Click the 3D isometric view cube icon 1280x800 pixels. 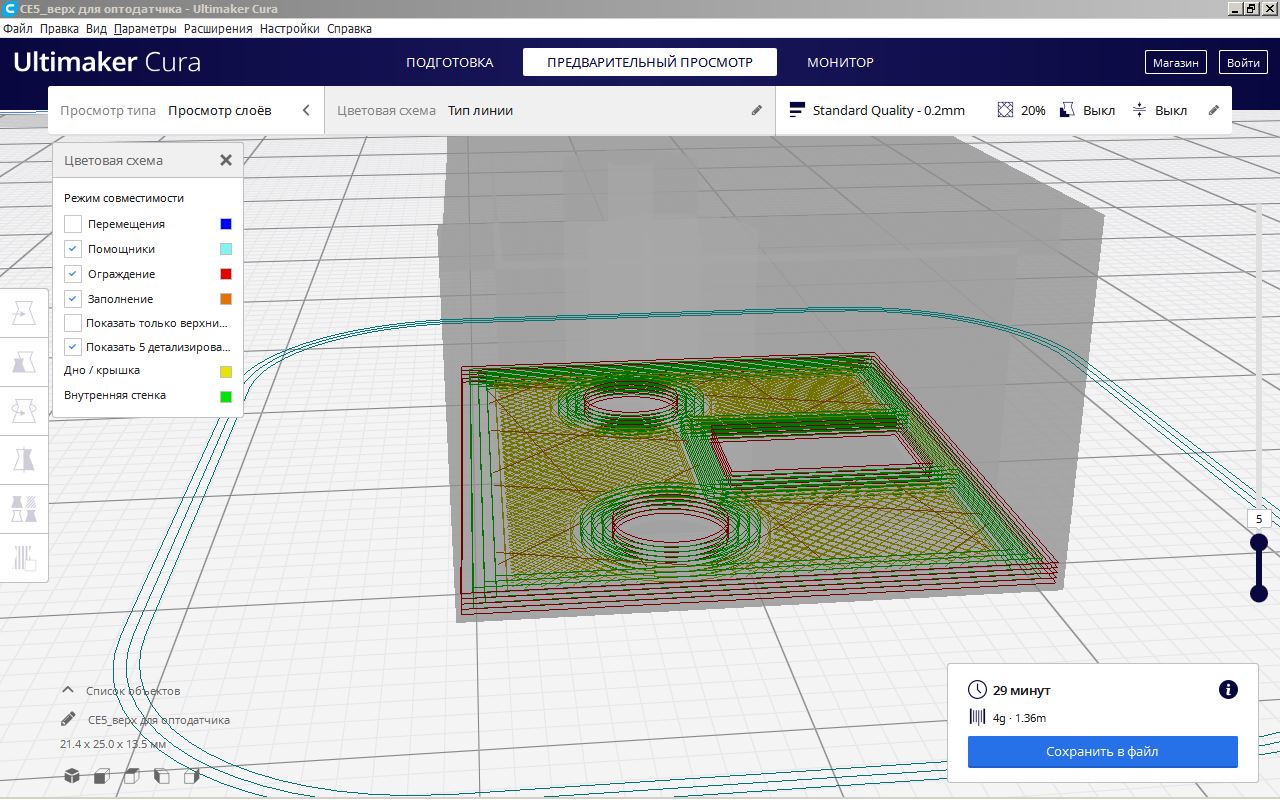click(x=72, y=776)
